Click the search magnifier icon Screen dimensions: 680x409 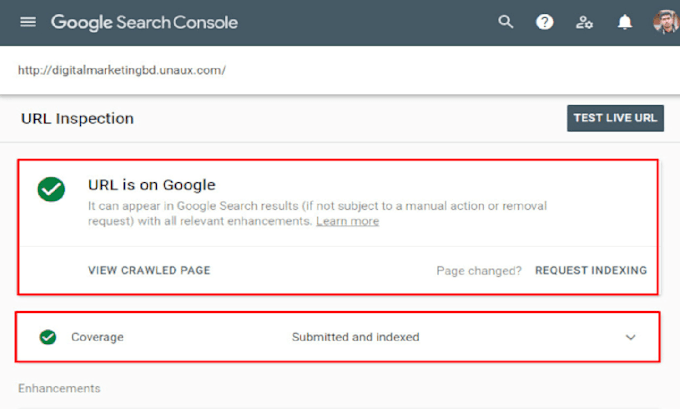505,22
